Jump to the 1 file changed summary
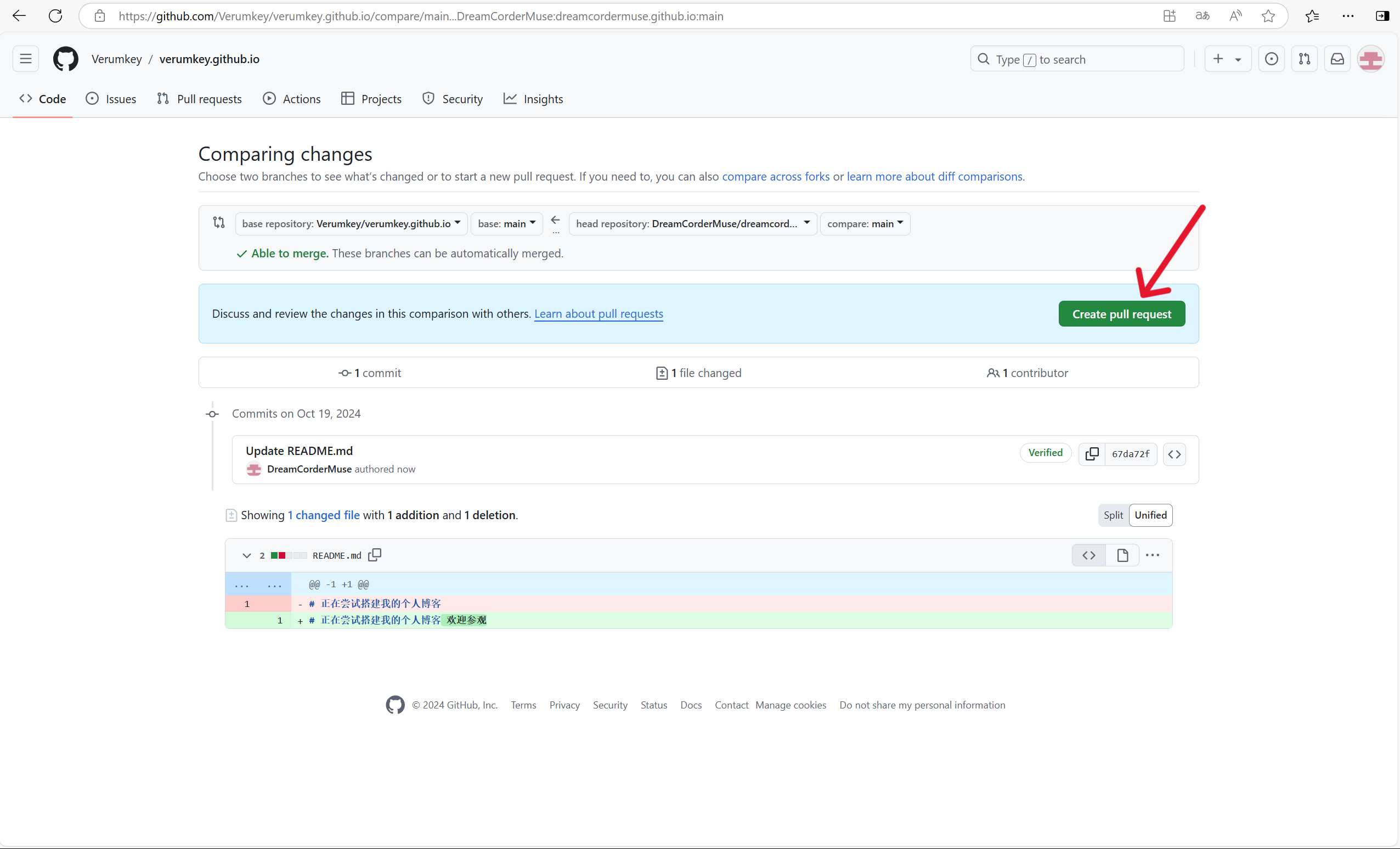Viewport: 1400px width, 849px height. pyautogui.click(x=698, y=373)
